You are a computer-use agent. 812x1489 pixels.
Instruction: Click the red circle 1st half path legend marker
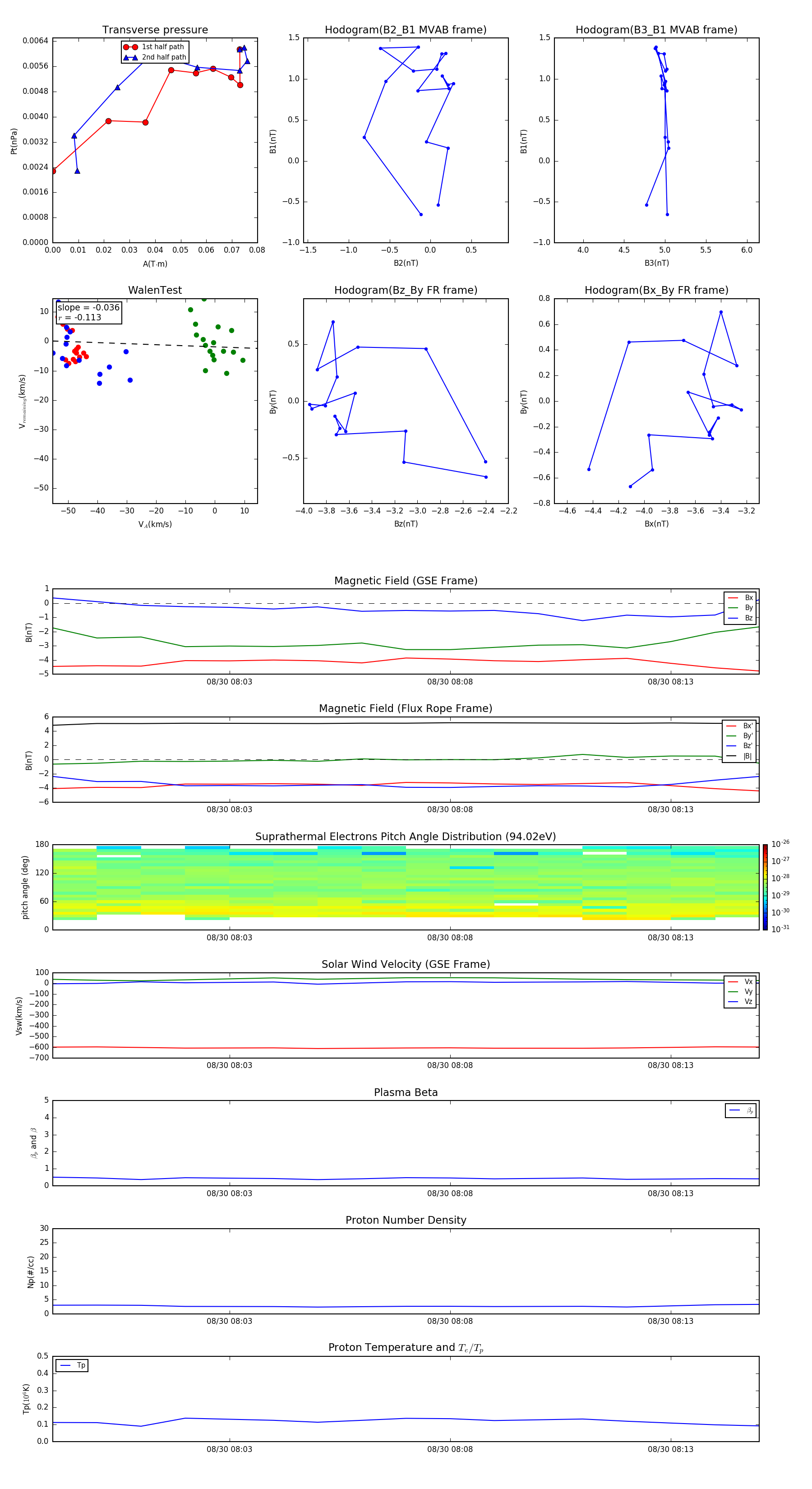pyautogui.click(x=131, y=47)
